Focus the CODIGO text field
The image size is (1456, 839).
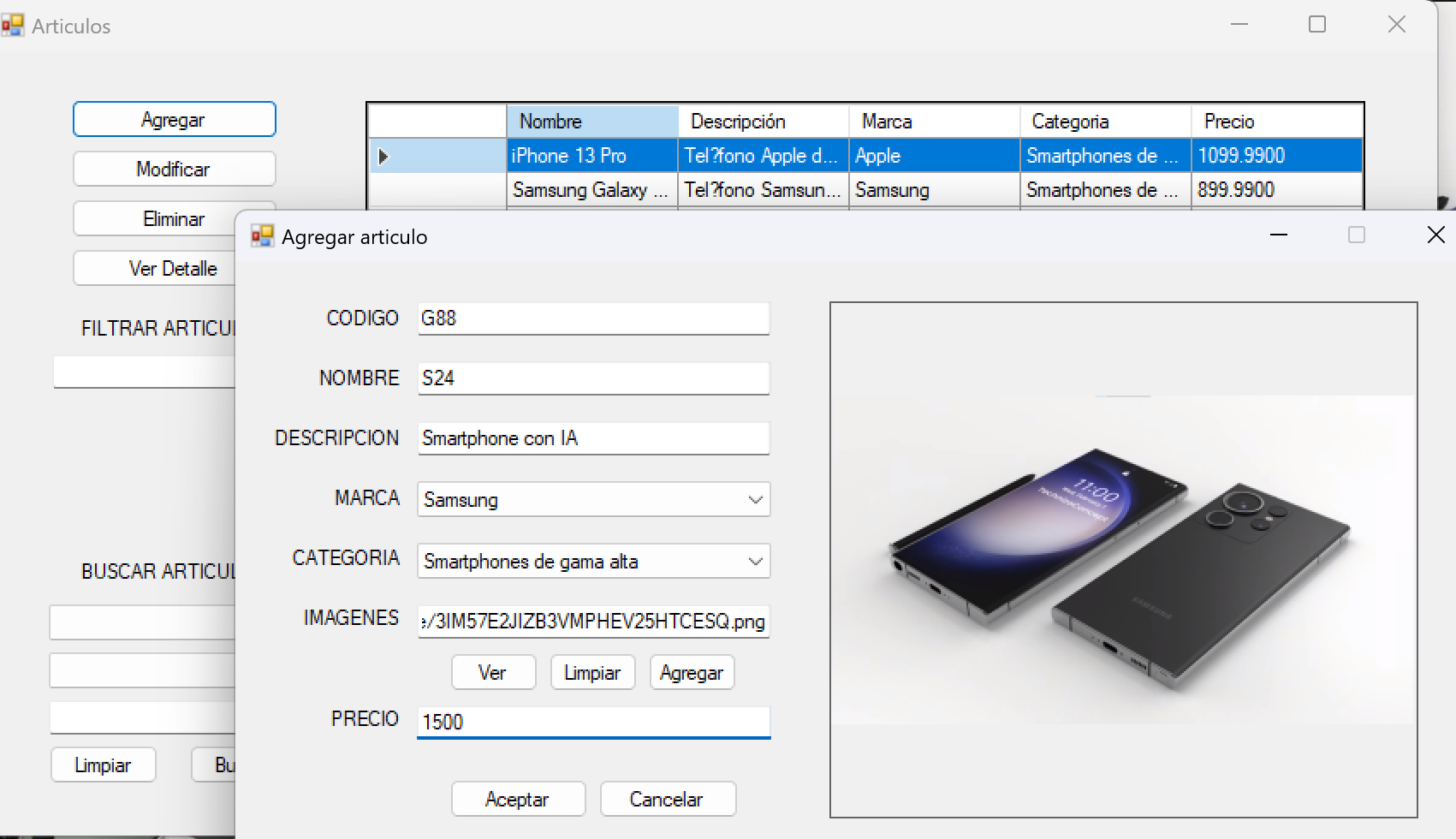click(x=593, y=318)
